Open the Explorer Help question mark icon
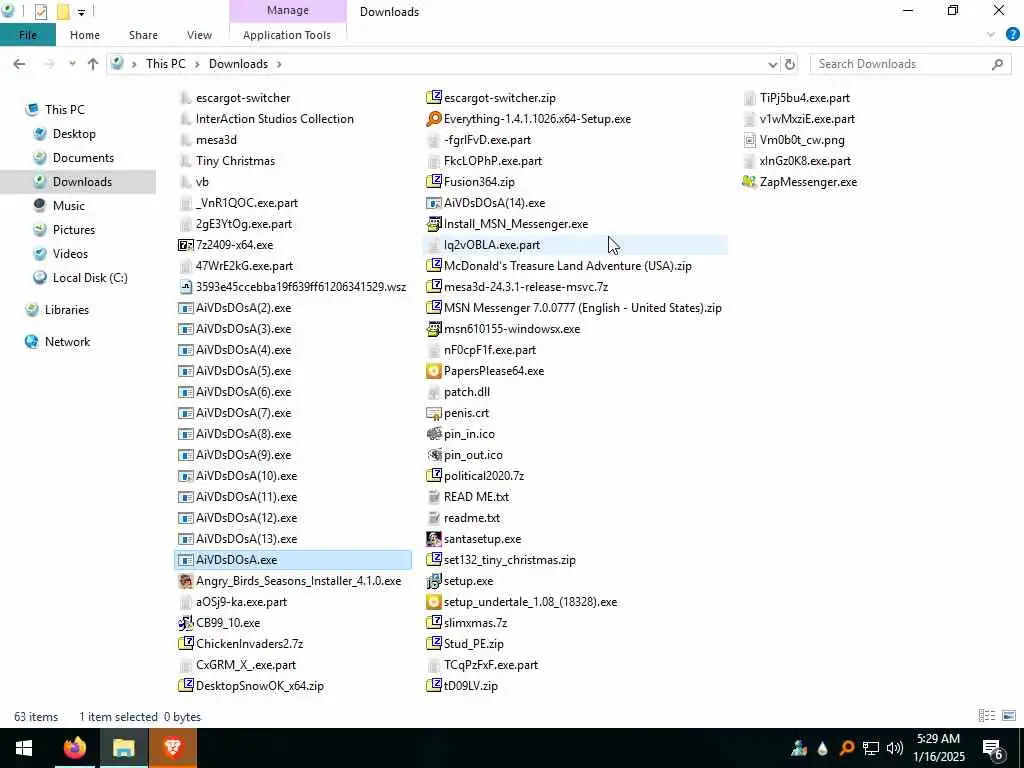 1012,35
